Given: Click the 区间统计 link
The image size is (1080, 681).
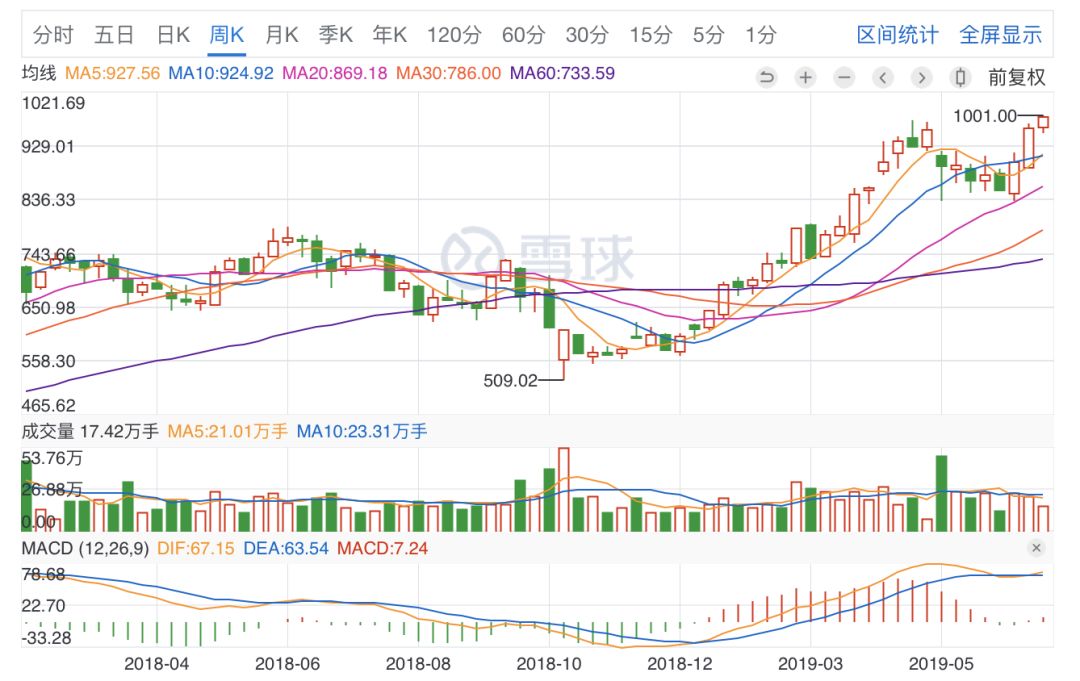Looking at the screenshot, I should click(897, 35).
